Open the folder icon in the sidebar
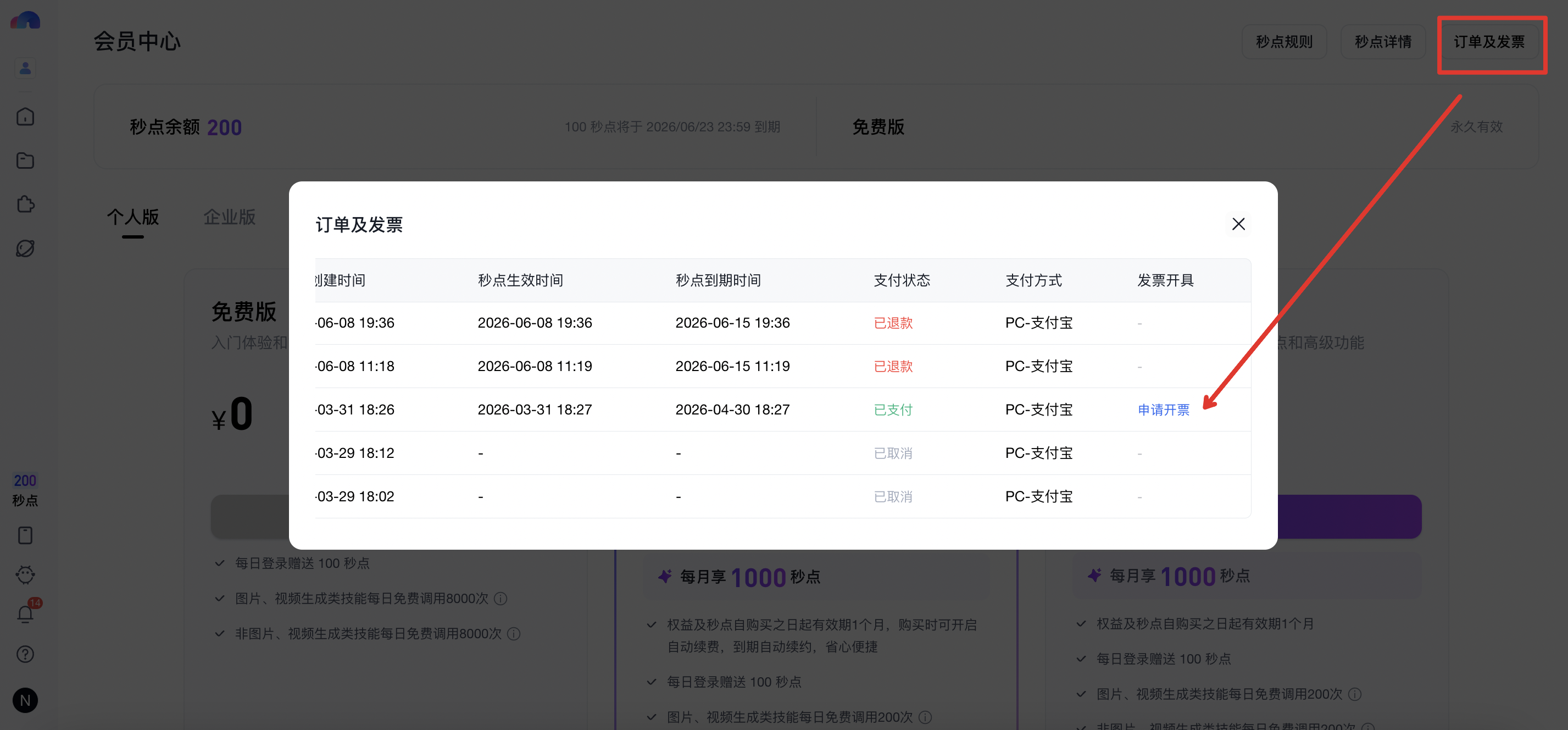1568x730 pixels. coord(25,161)
